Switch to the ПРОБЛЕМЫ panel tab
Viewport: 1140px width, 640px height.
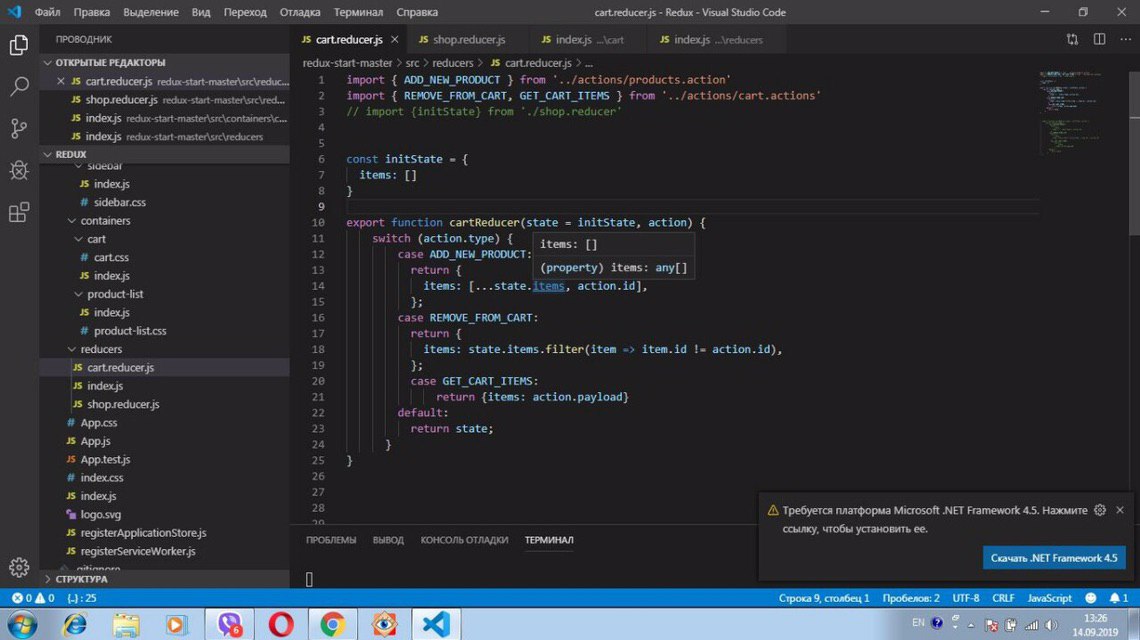331,540
